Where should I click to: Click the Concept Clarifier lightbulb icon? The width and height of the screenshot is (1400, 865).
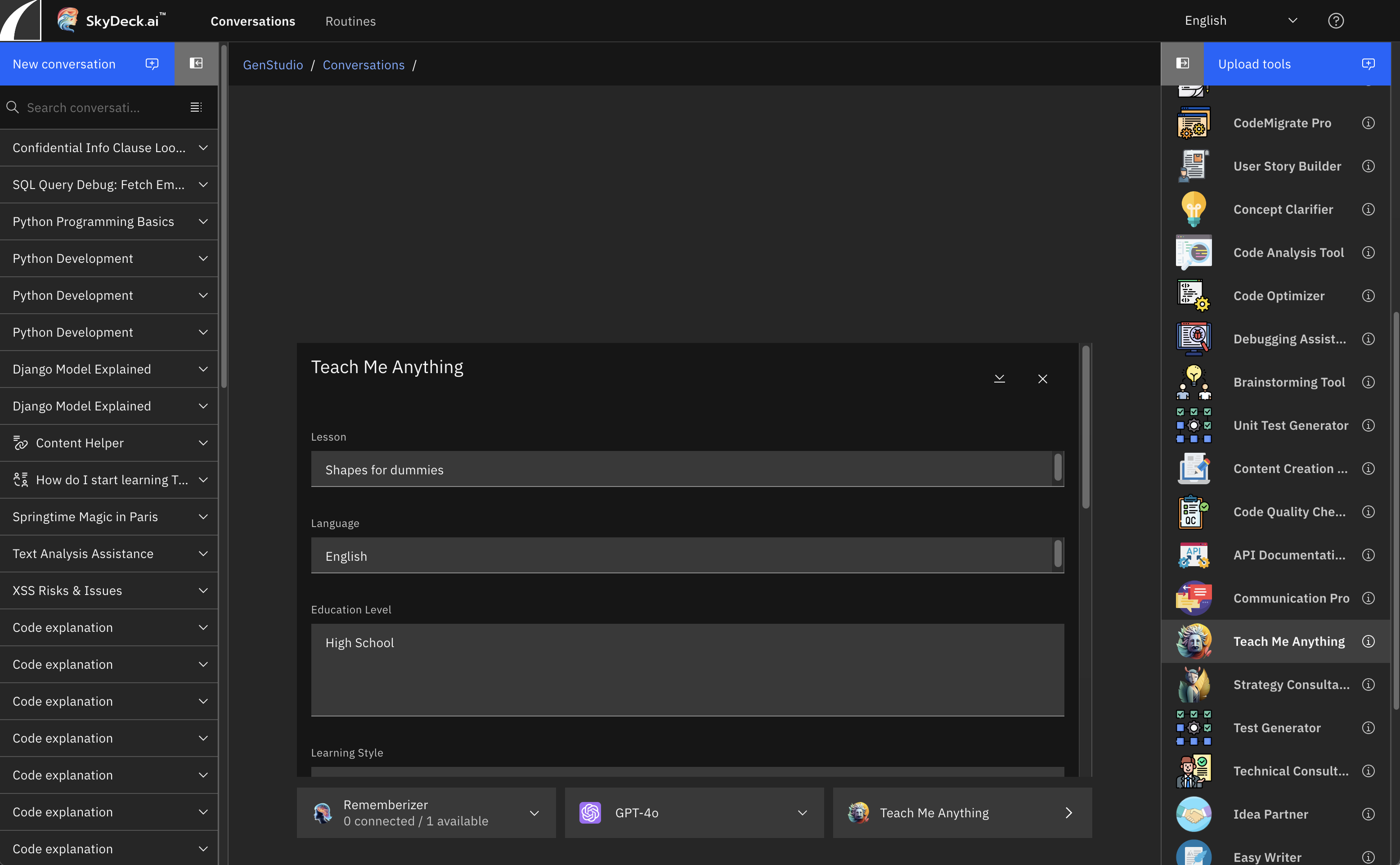[x=1194, y=209]
